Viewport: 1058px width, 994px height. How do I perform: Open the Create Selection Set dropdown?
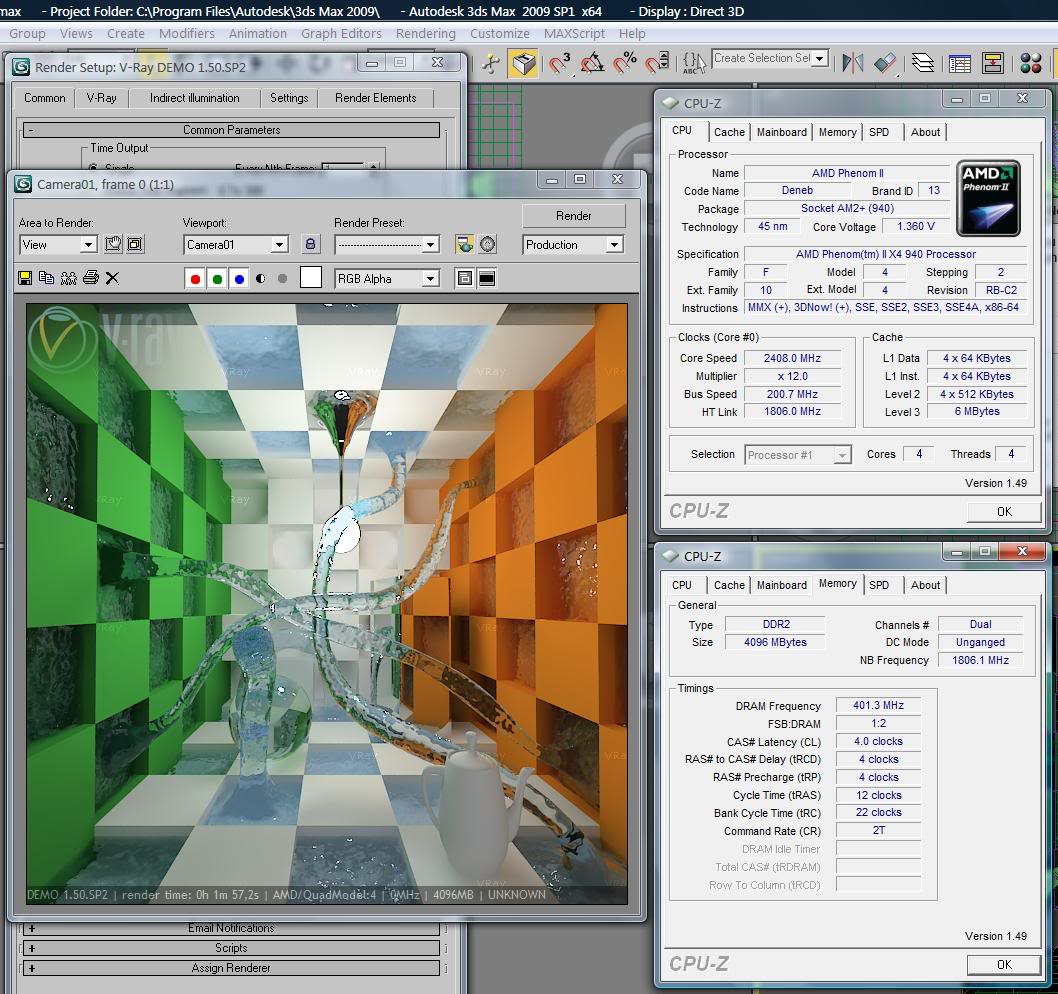click(x=770, y=59)
